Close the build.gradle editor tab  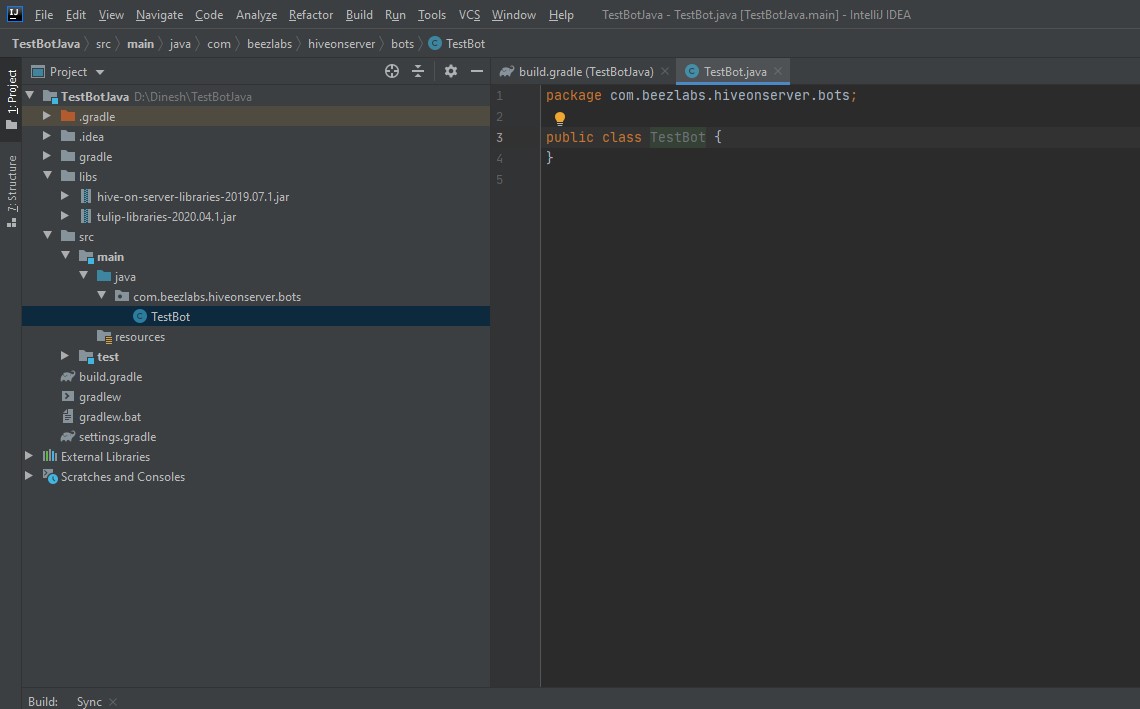(x=665, y=71)
